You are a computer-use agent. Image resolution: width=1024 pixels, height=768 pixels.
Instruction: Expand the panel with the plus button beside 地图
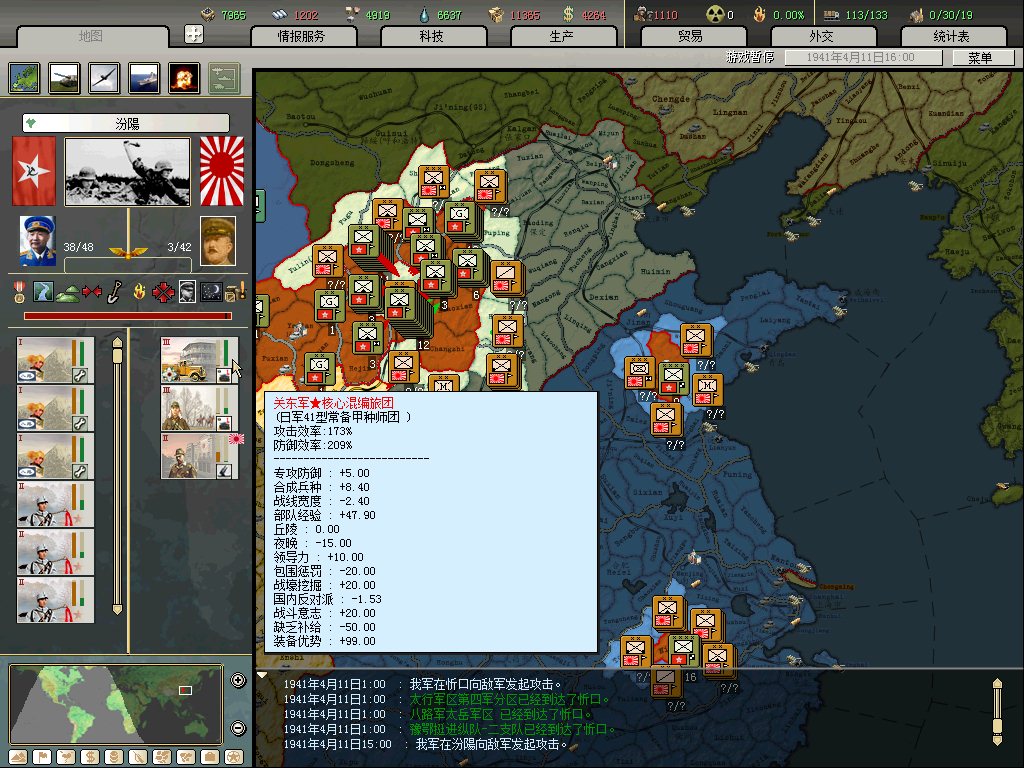[x=194, y=34]
